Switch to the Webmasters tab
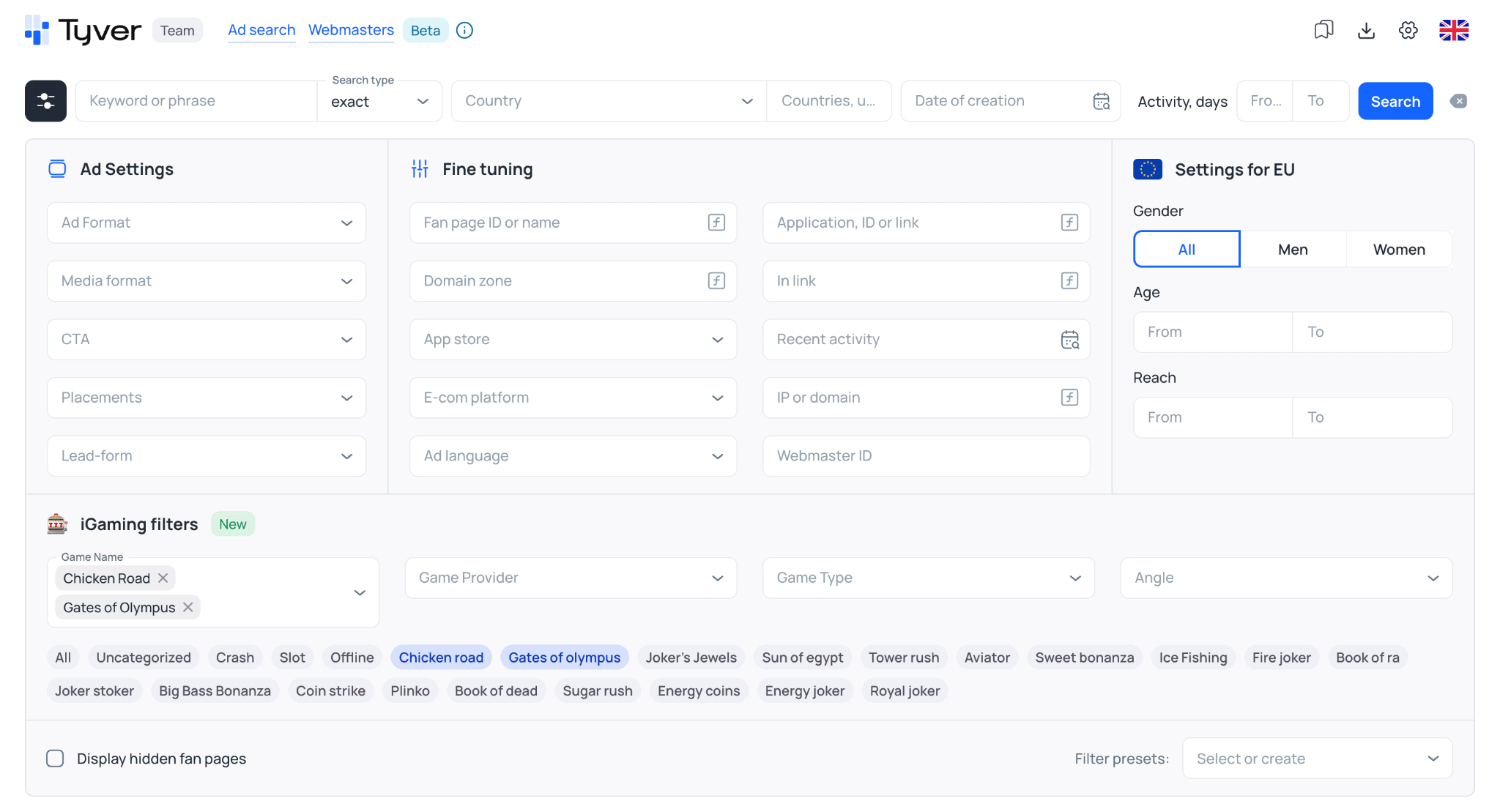The width and height of the screenshot is (1500, 812). click(351, 30)
